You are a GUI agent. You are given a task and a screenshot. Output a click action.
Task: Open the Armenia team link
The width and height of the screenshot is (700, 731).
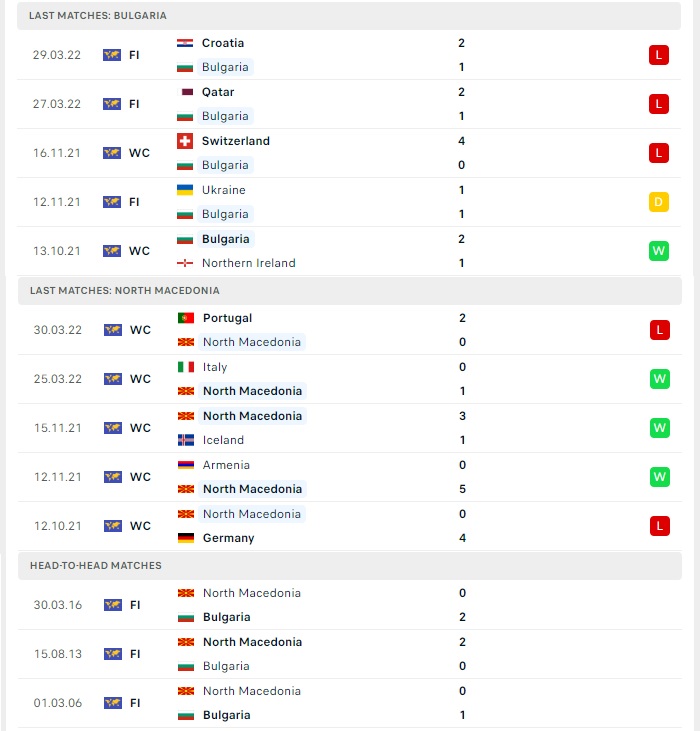pos(226,465)
